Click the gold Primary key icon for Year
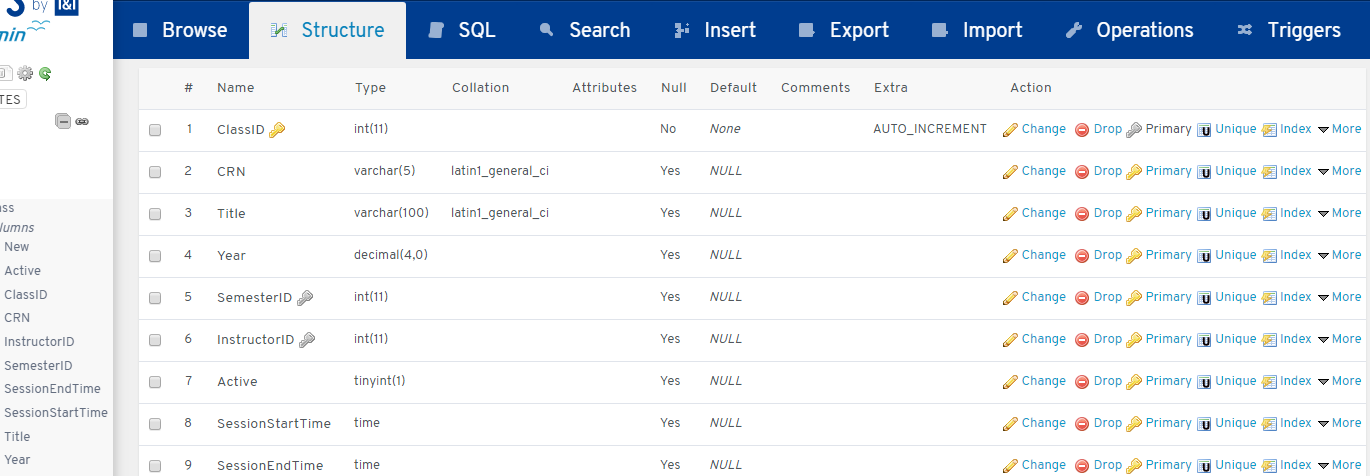1370x476 pixels. tap(1134, 256)
